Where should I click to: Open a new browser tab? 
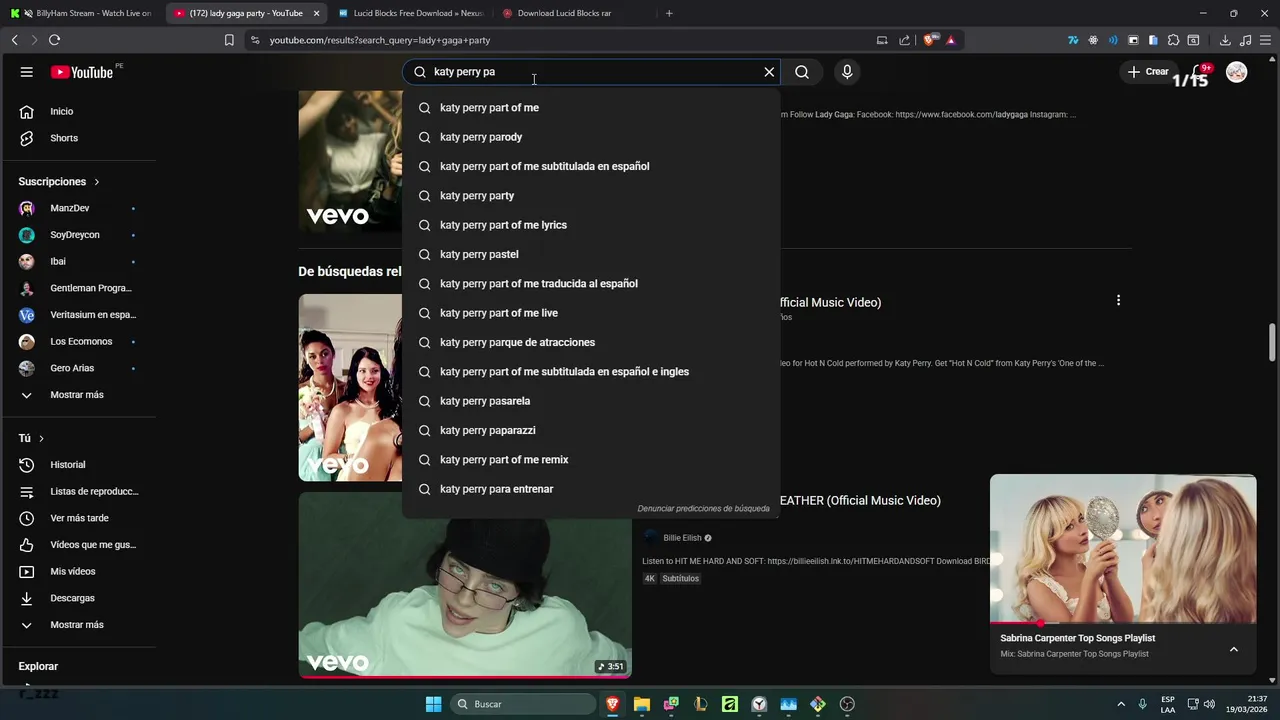(669, 13)
